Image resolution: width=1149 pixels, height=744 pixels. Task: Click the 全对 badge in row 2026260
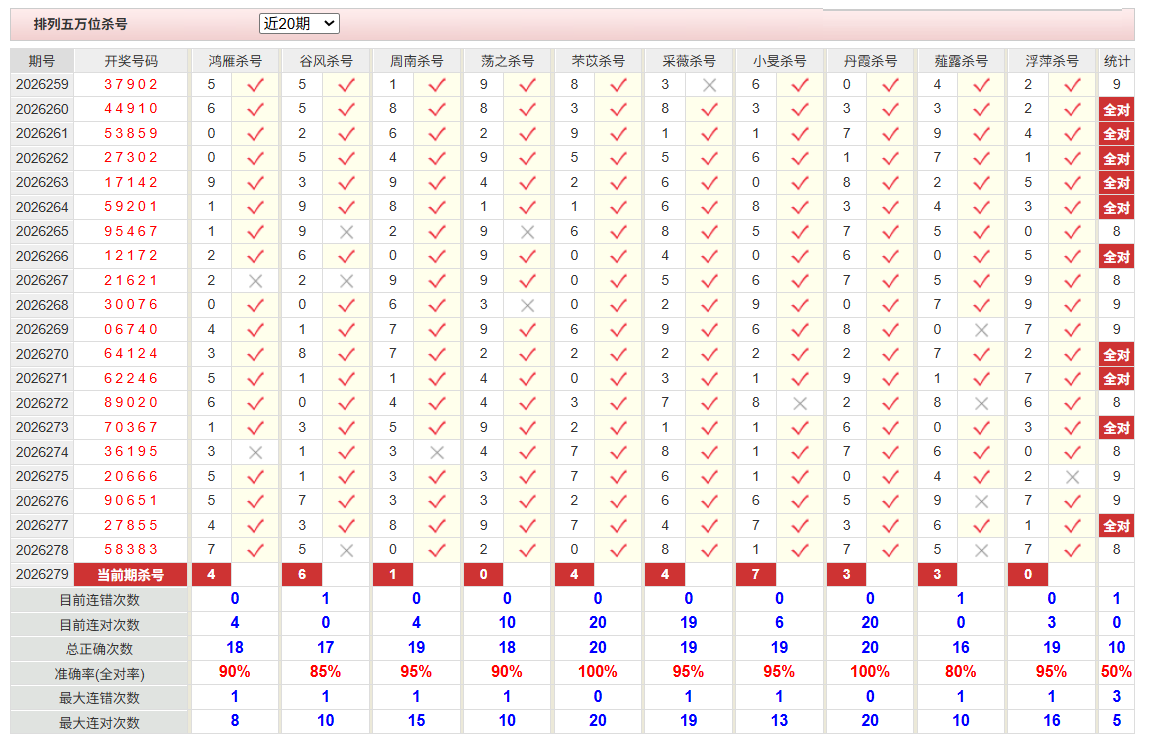point(1116,110)
